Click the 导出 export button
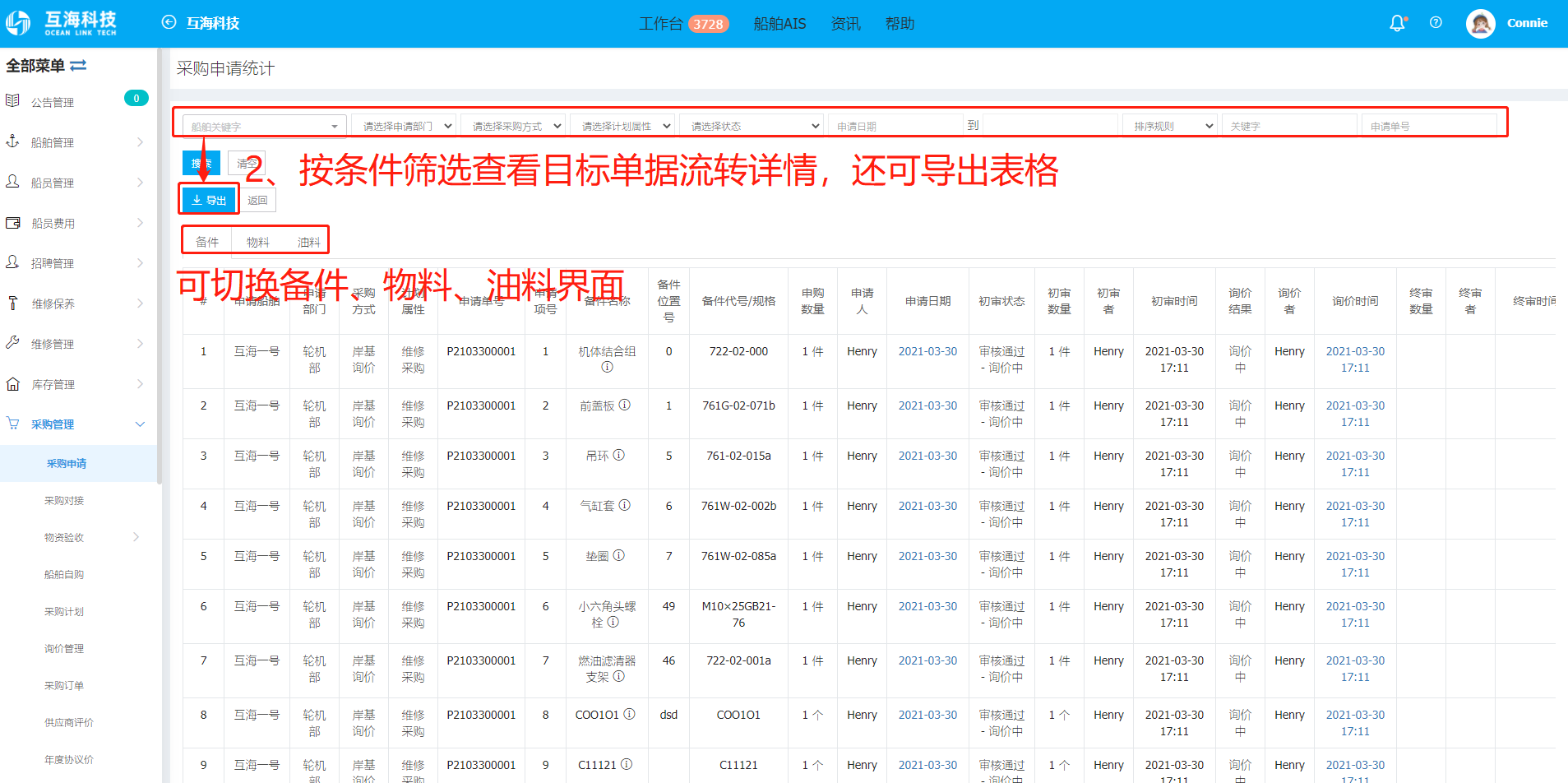Image resolution: width=1568 pixels, height=783 pixels. 209,200
